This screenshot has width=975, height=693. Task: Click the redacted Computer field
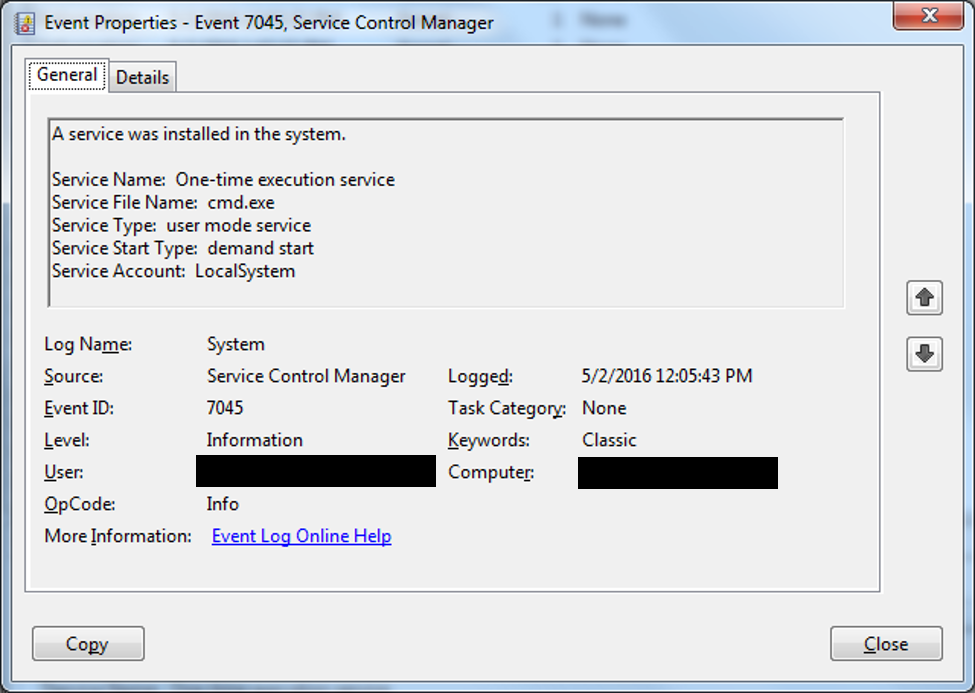coord(677,472)
